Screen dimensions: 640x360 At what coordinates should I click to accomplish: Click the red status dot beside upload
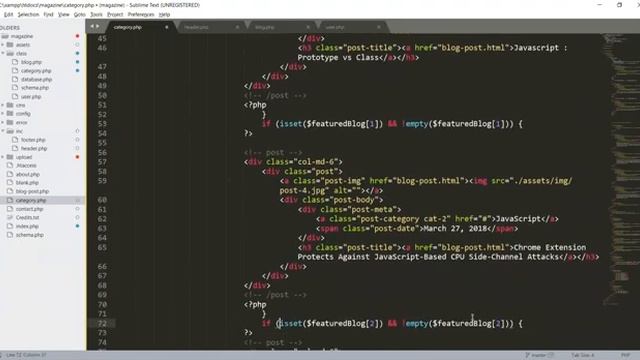(x=77, y=157)
